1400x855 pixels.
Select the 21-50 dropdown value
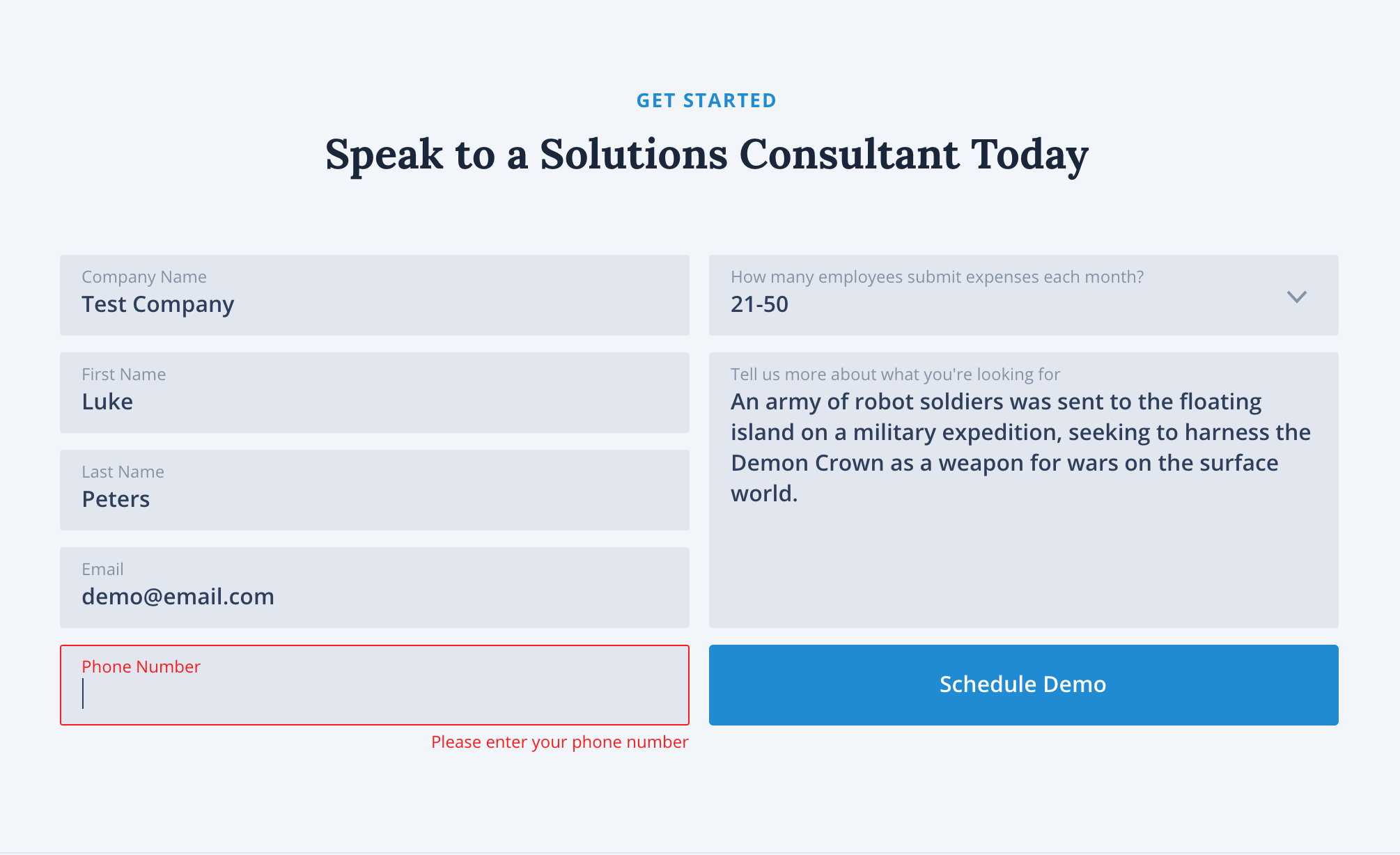pyautogui.click(x=759, y=304)
